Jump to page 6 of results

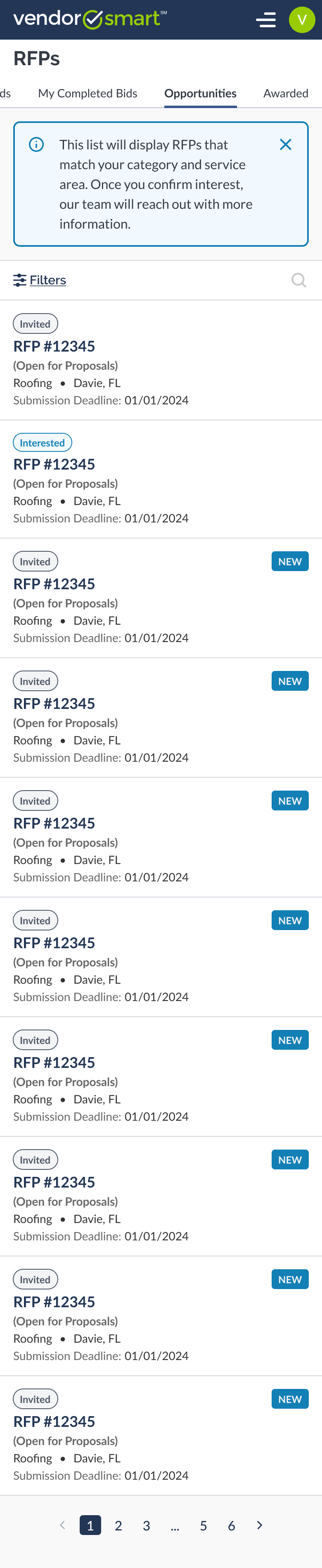coord(231,1525)
